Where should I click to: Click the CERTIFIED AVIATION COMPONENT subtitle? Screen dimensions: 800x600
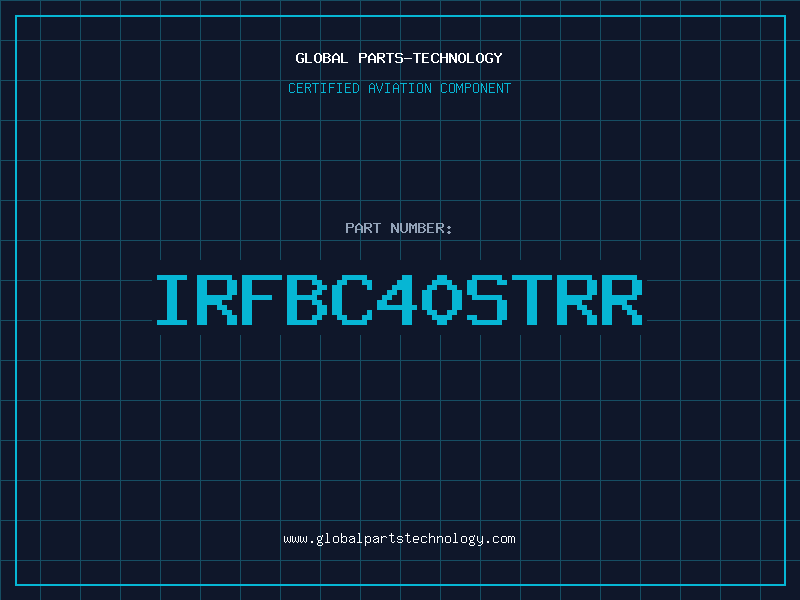coord(399,88)
